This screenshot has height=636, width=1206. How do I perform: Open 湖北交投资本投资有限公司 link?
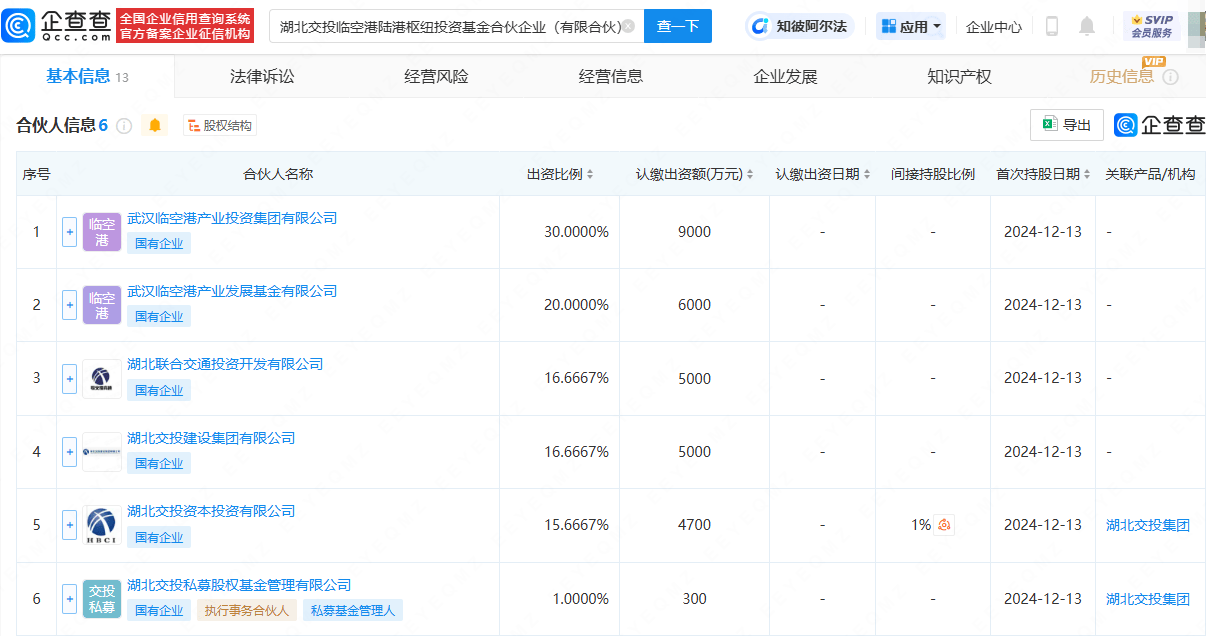(x=211, y=511)
